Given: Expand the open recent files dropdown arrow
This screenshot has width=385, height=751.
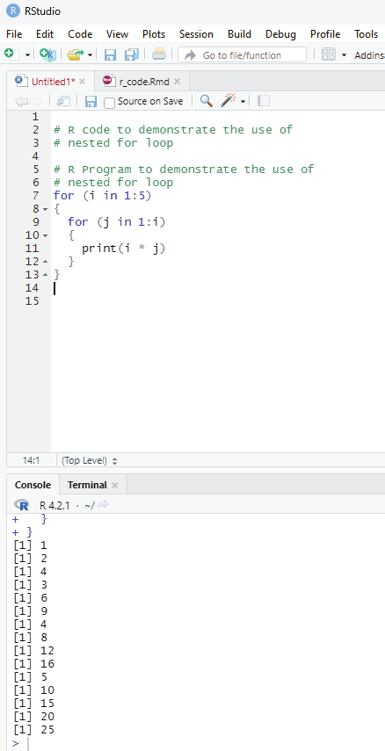Looking at the screenshot, I should (x=90, y=55).
